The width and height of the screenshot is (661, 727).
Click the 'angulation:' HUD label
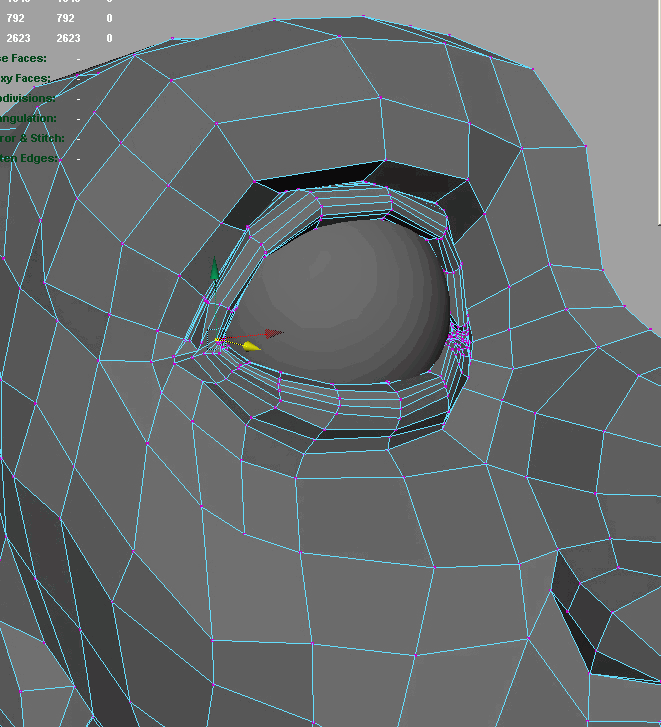point(28,118)
